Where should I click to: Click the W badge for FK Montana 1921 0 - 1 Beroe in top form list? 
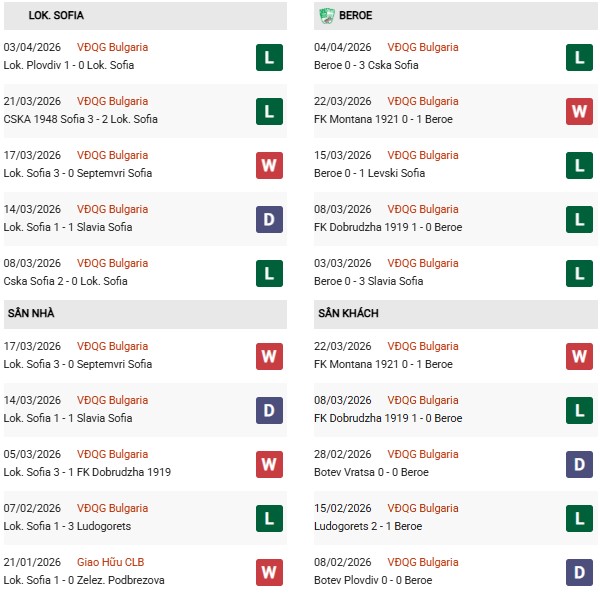pos(580,111)
